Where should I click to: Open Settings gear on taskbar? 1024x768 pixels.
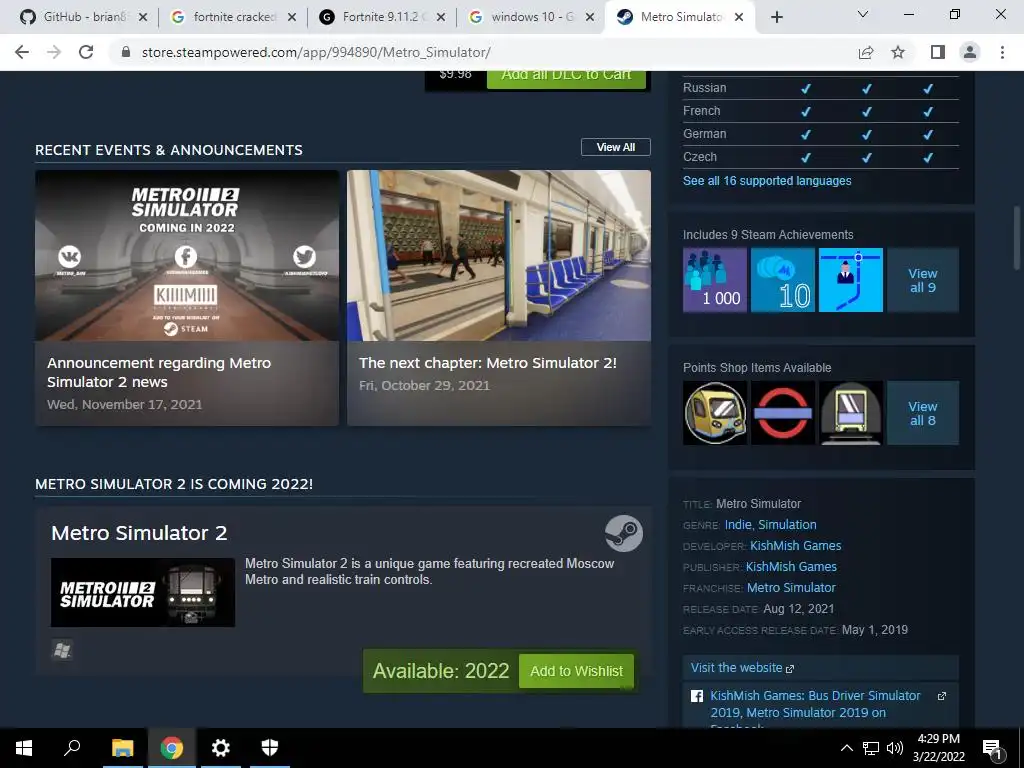(221, 748)
